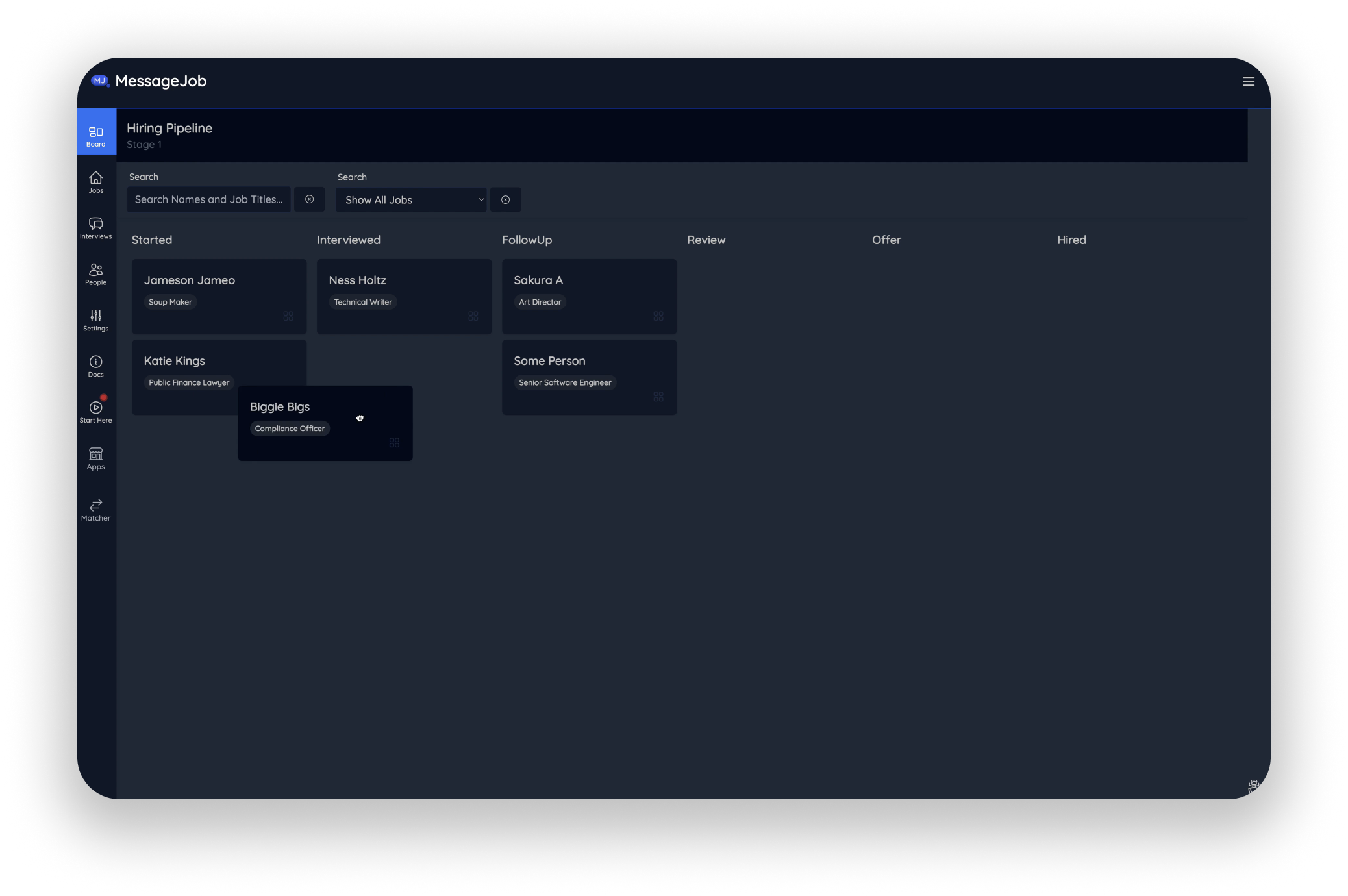Click the Public Finance Lawyer tag
1348x896 pixels.
(189, 382)
